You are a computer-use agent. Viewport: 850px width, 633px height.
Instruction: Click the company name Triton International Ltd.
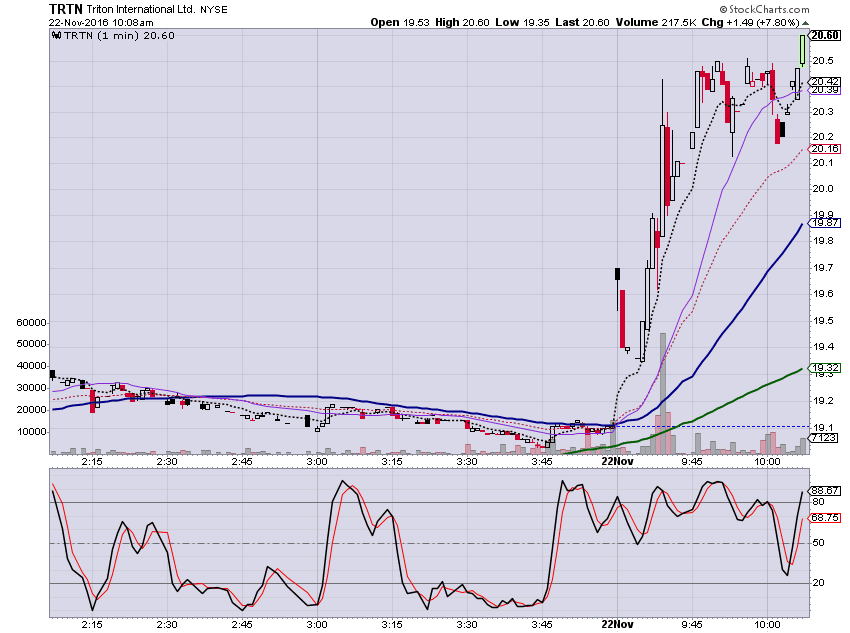(x=141, y=9)
